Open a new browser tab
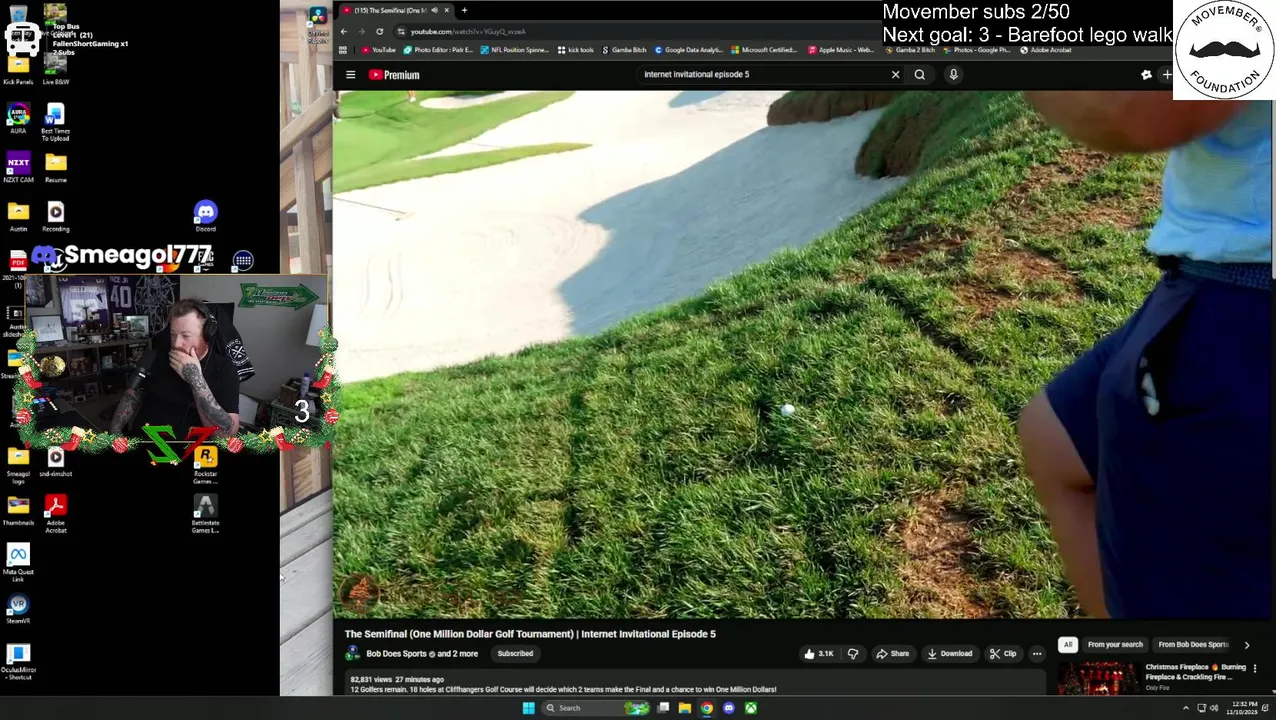This screenshot has width=1276, height=720. point(464,10)
